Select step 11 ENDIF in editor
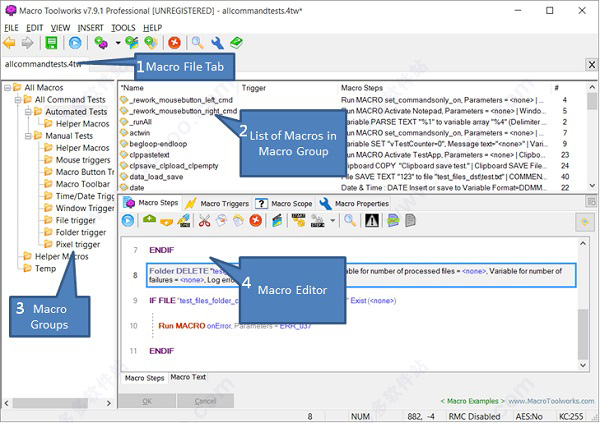Viewport: 600px width, 423px height. tap(161, 351)
